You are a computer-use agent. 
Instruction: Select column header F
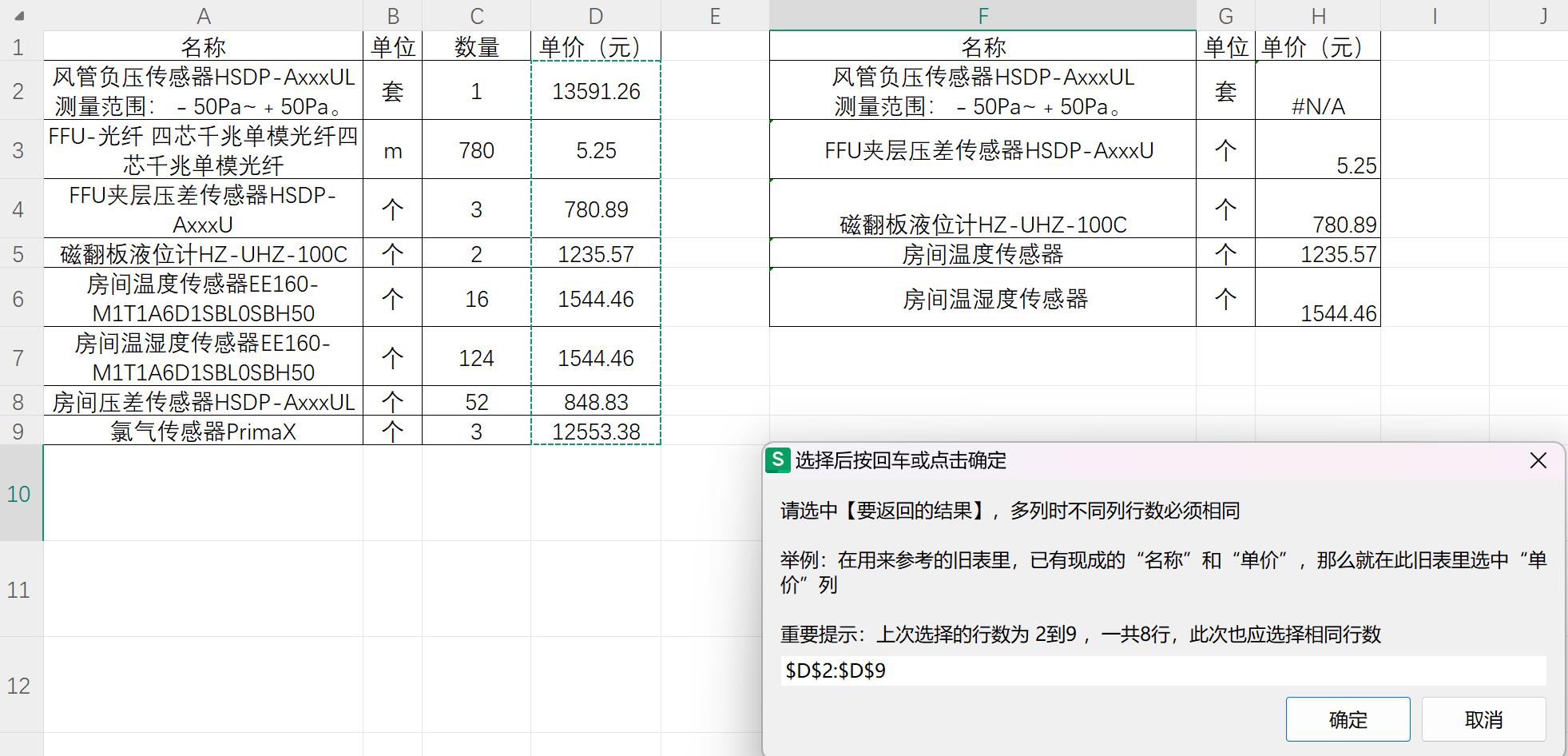982,15
